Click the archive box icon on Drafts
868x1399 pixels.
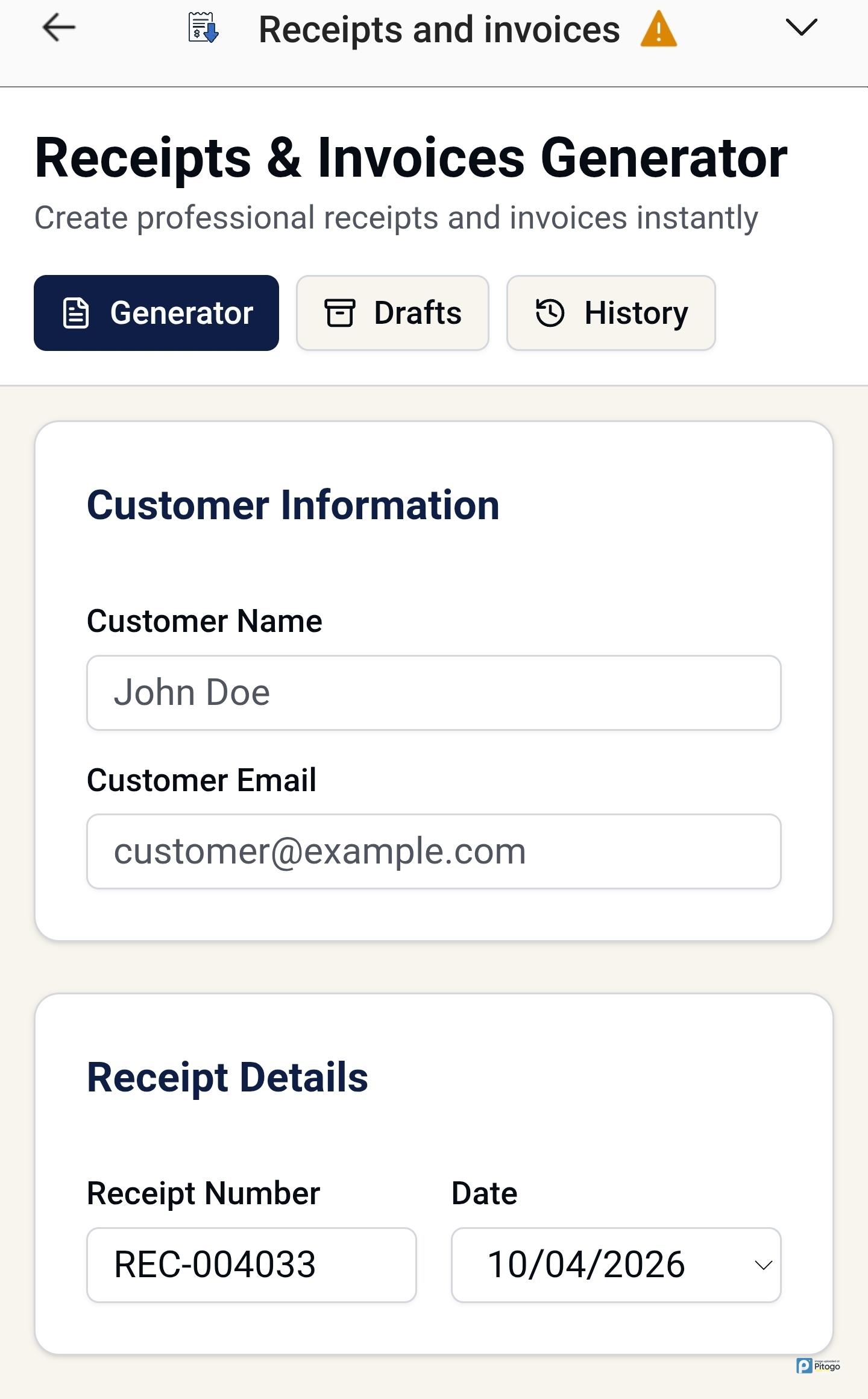coord(340,313)
